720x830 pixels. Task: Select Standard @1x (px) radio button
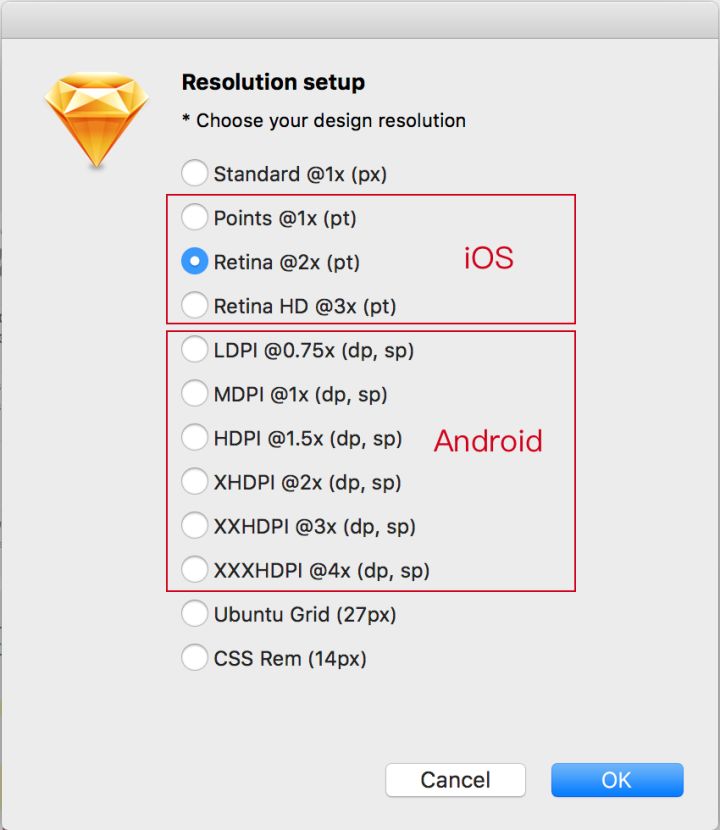195,174
